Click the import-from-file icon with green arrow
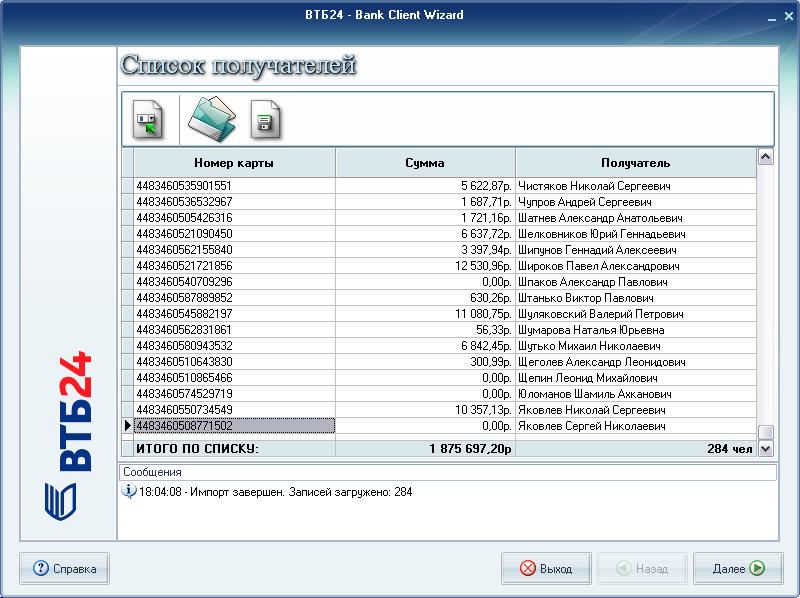This screenshot has width=800, height=598. tap(148, 119)
